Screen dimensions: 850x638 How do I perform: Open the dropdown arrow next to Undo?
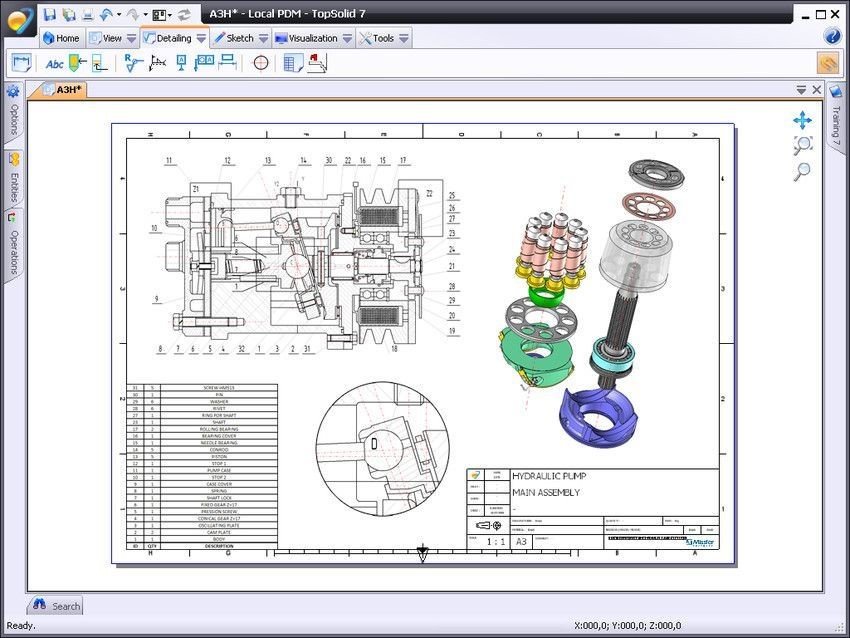point(119,15)
